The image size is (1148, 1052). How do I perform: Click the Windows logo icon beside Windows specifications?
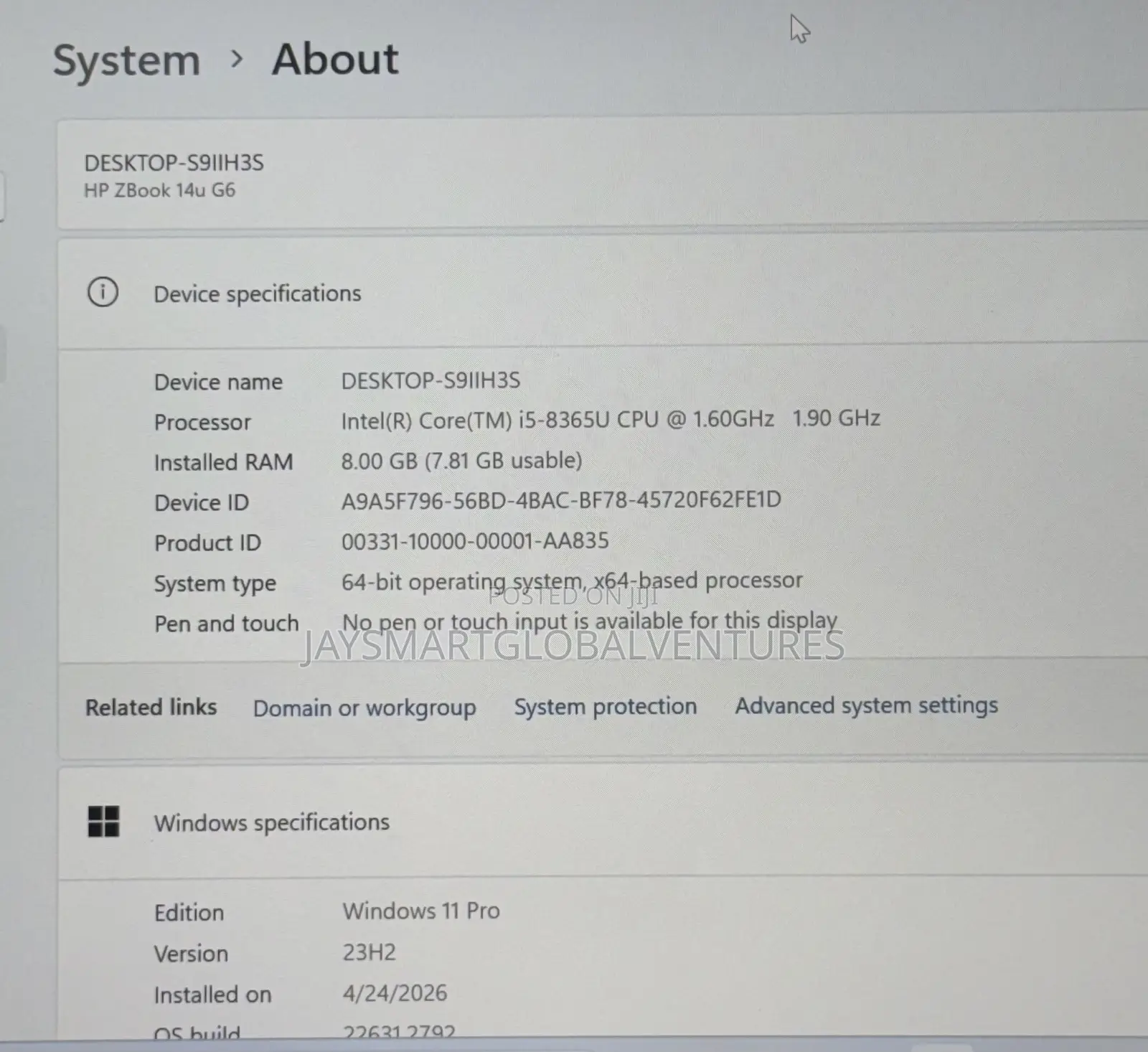click(103, 821)
